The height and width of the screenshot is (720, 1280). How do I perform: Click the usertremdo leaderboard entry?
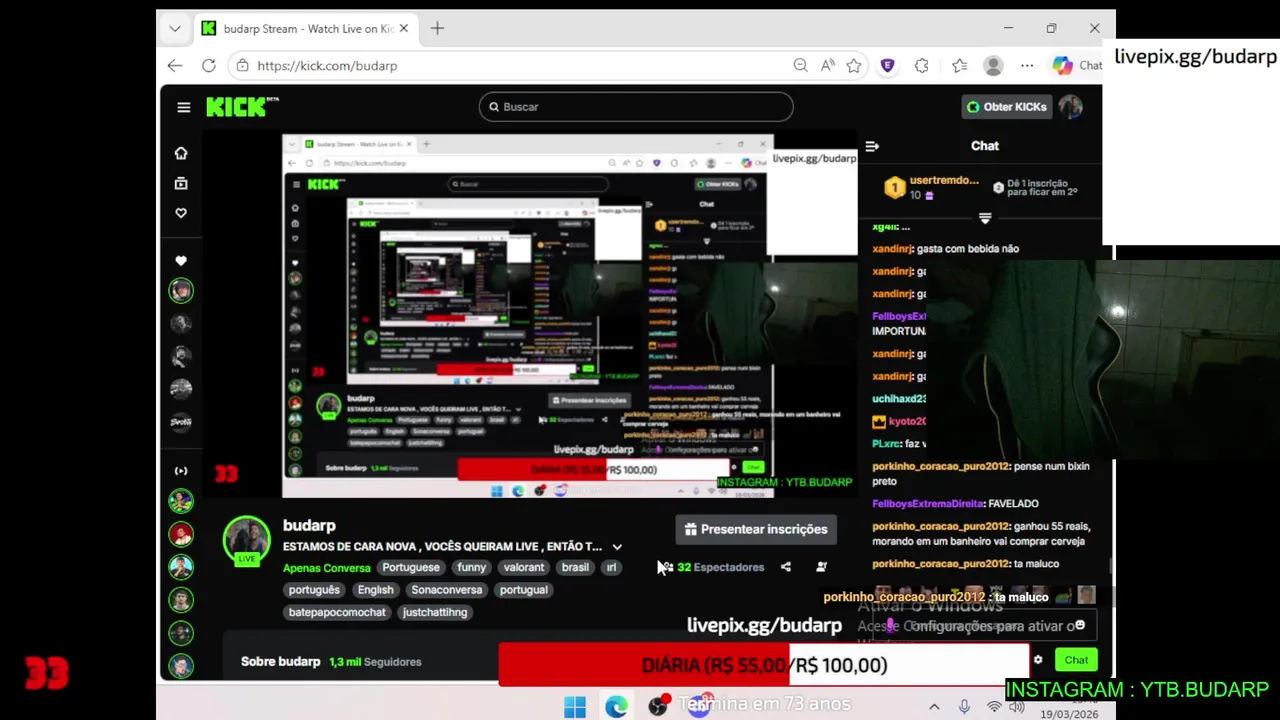(x=932, y=187)
